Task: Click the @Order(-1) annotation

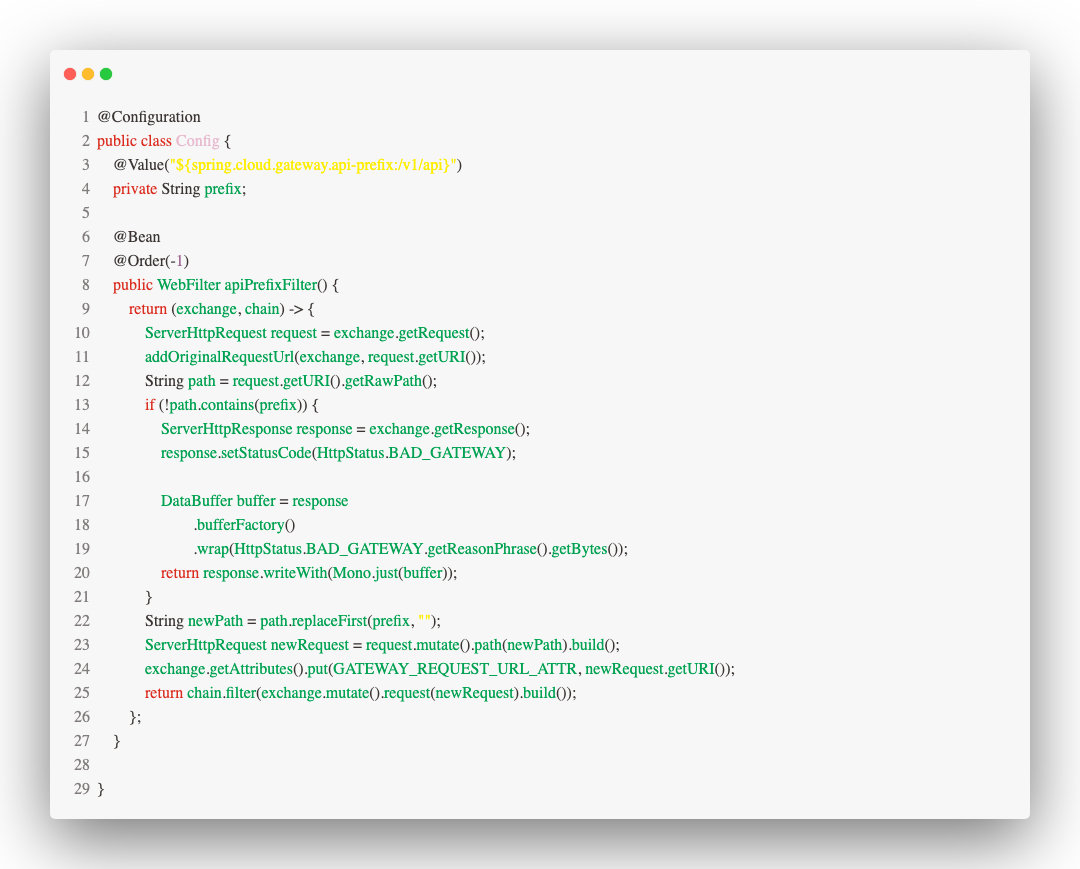Action: [x=151, y=261]
